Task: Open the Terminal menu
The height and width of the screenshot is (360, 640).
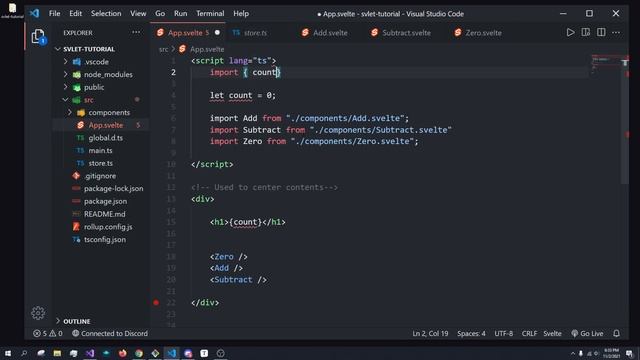Action: (210, 13)
